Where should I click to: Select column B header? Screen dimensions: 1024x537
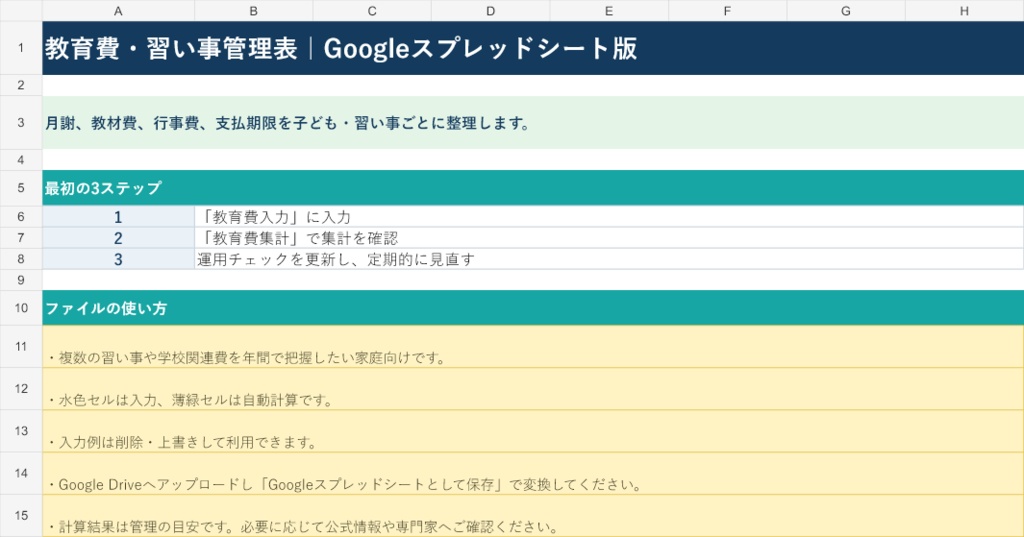click(x=253, y=10)
